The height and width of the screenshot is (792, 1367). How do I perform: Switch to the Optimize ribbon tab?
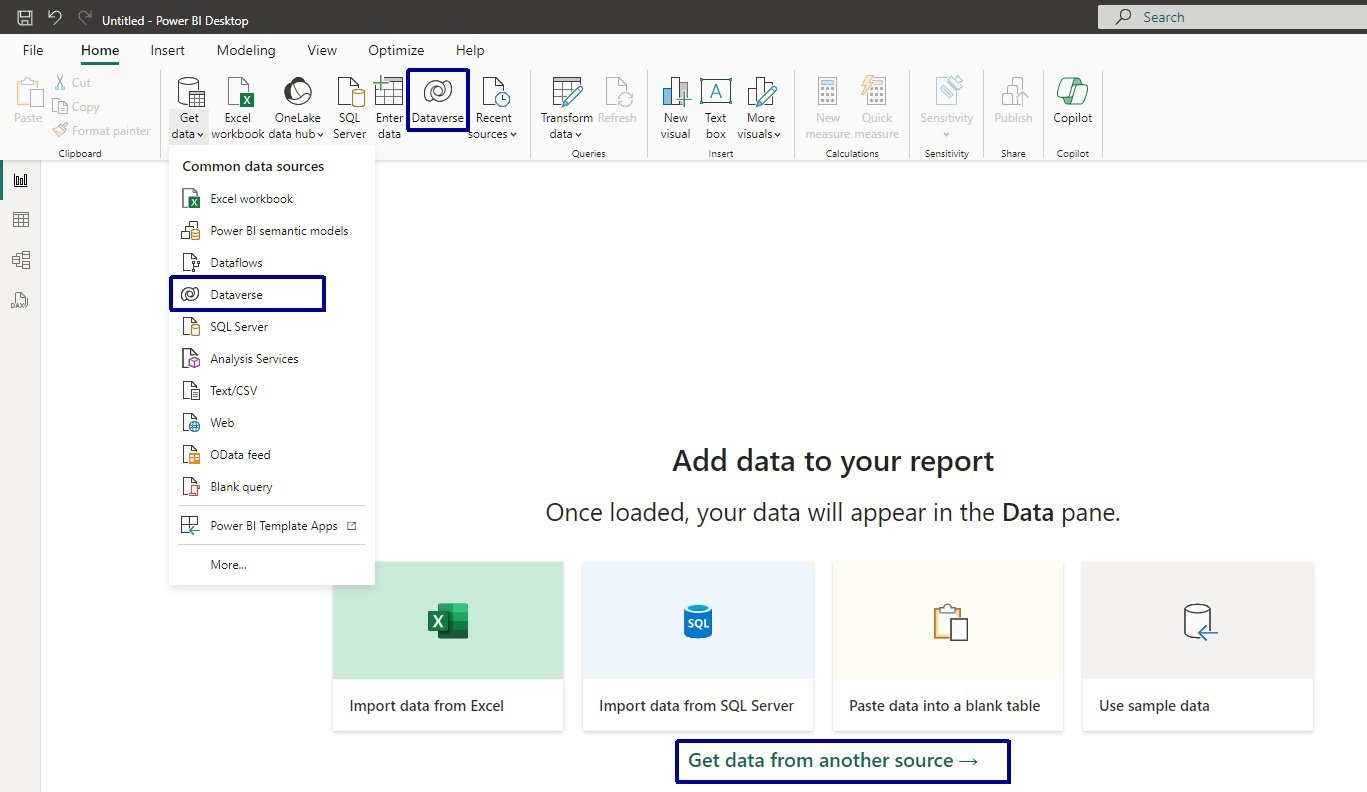pyautogui.click(x=396, y=50)
